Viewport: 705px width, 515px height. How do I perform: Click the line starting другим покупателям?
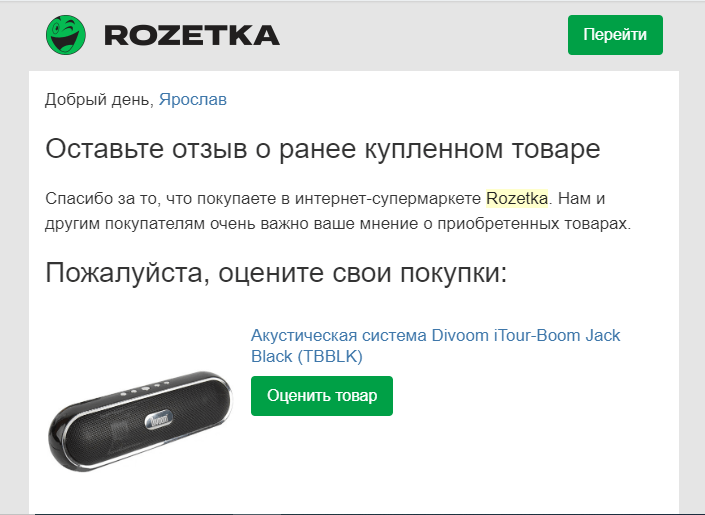click(x=338, y=224)
